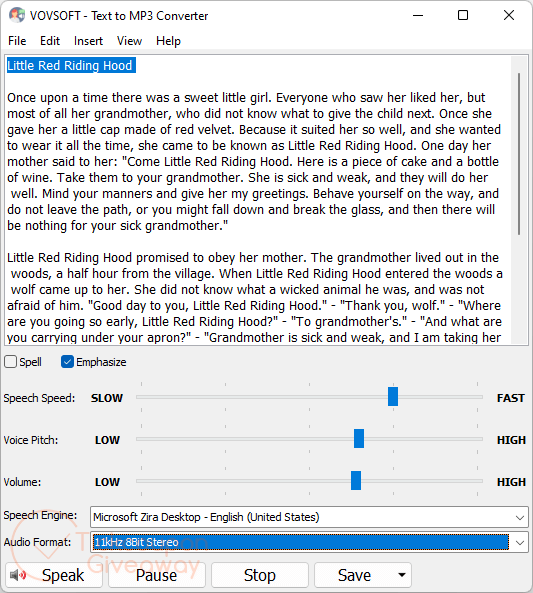Click the Volume slider handle
Image resolution: width=533 pixels, height=593 pixels.
coord(356,480)
